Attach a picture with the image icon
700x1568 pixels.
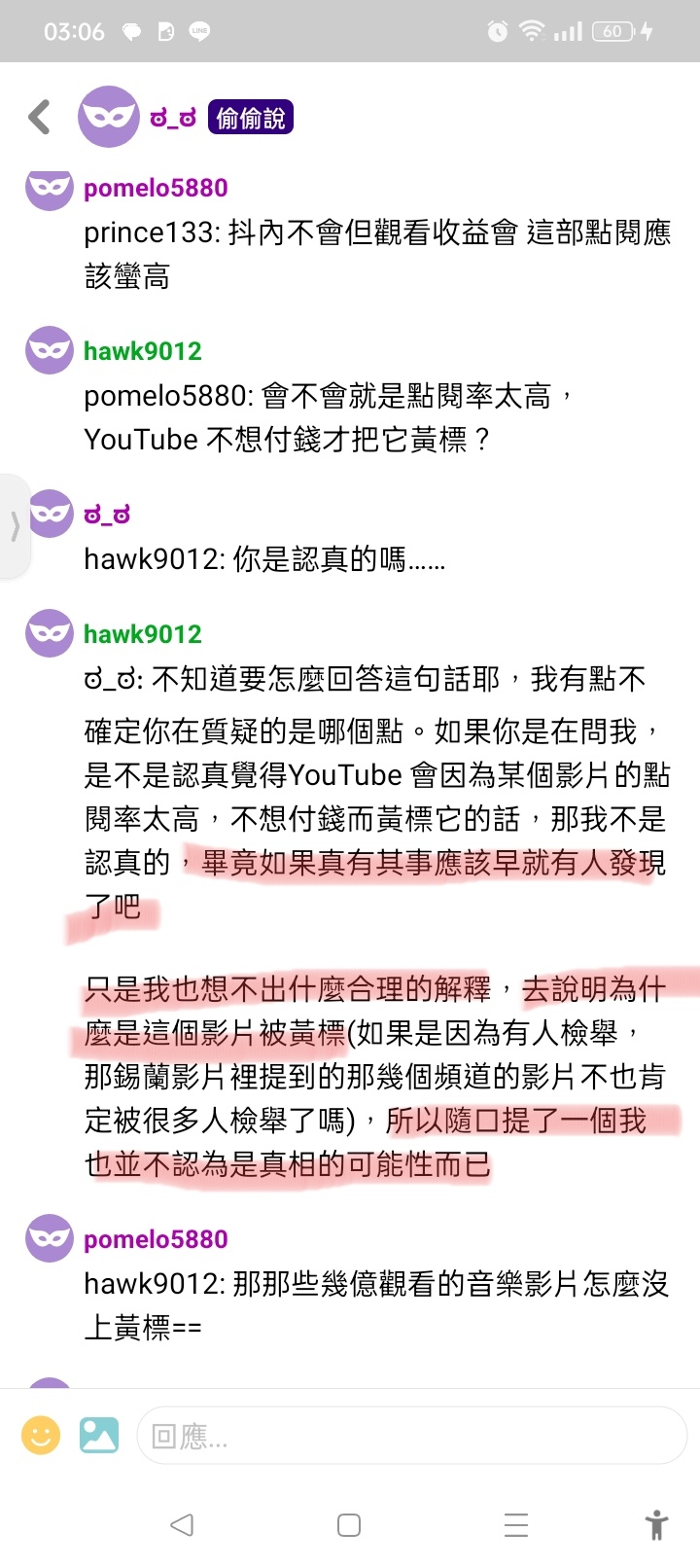tap(98, 1435)
